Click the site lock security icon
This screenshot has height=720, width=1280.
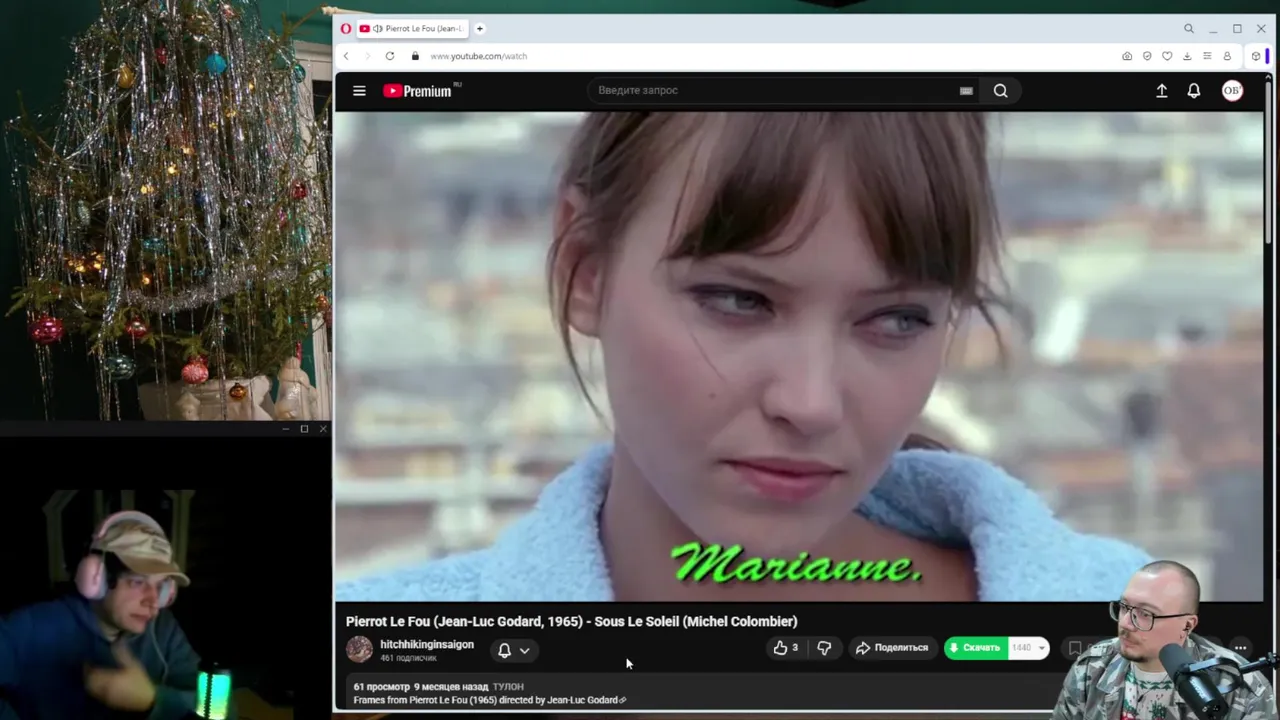(x=415, y=56)
